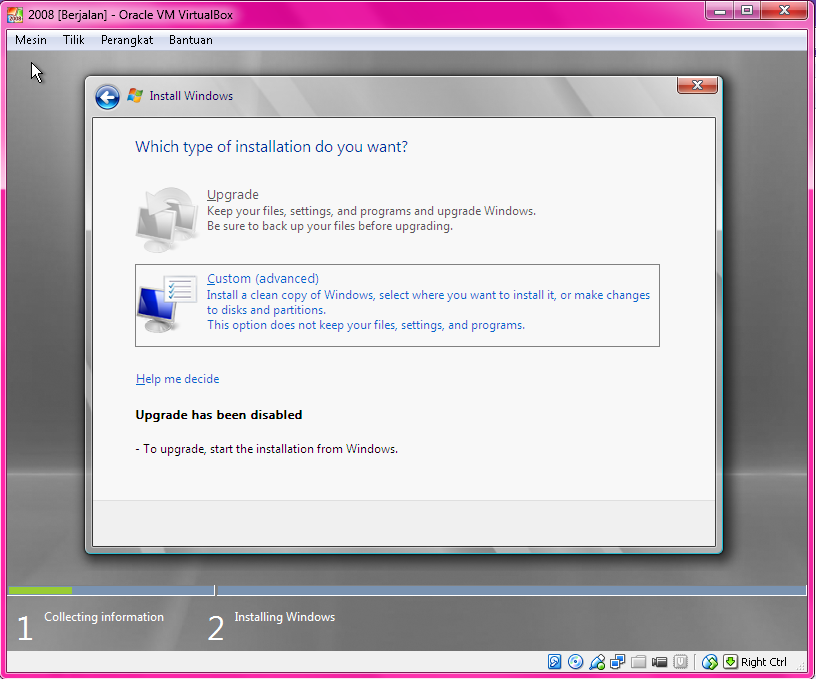
Task: Open the Perangkat menu
Action: (x=127, y=40)
